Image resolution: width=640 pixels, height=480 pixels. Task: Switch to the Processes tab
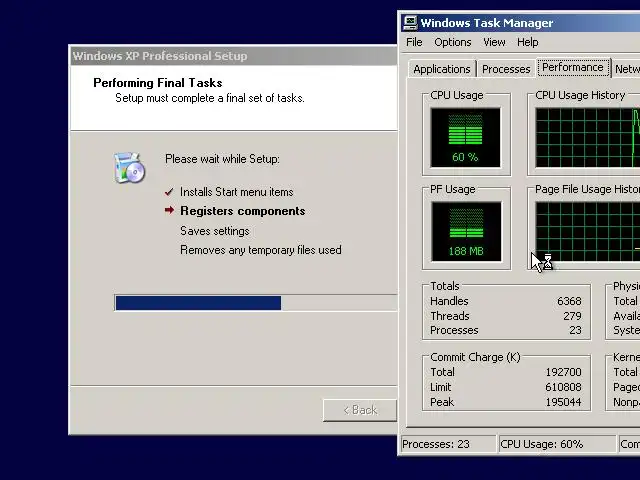(x=506, y=69)
